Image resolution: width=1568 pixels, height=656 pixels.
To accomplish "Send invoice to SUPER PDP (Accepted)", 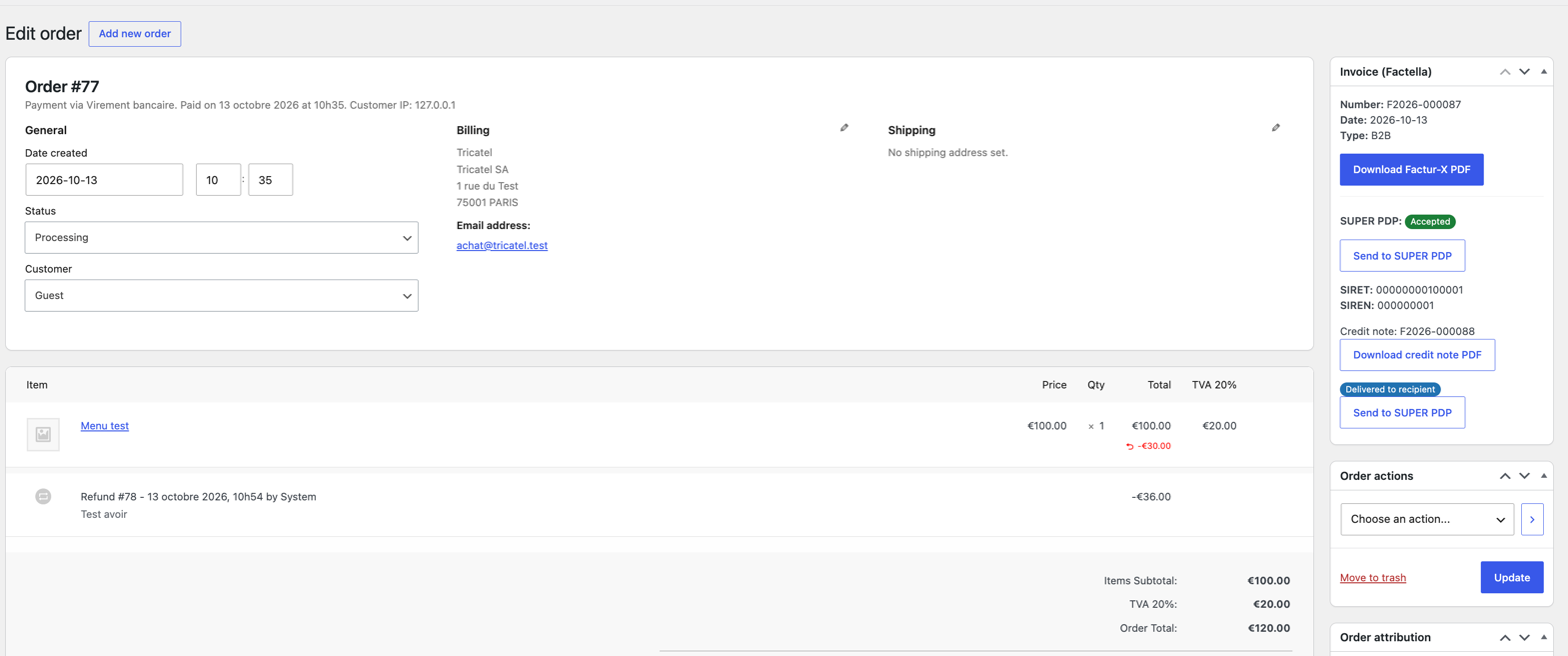I will [x=1402, y=256].
